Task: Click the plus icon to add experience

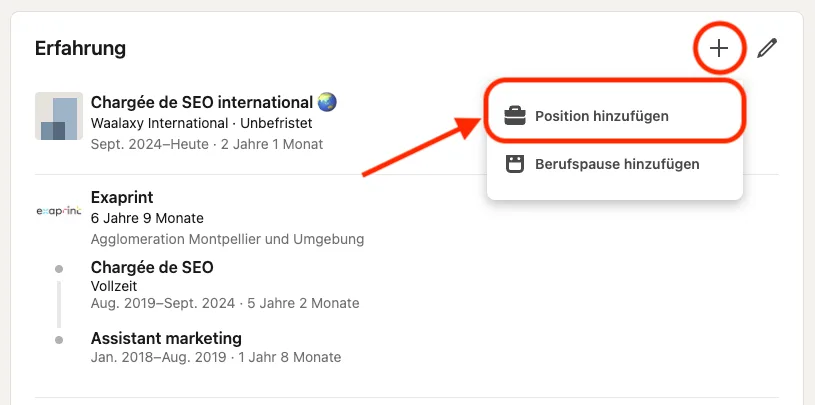Action: [x=719, y=48]
